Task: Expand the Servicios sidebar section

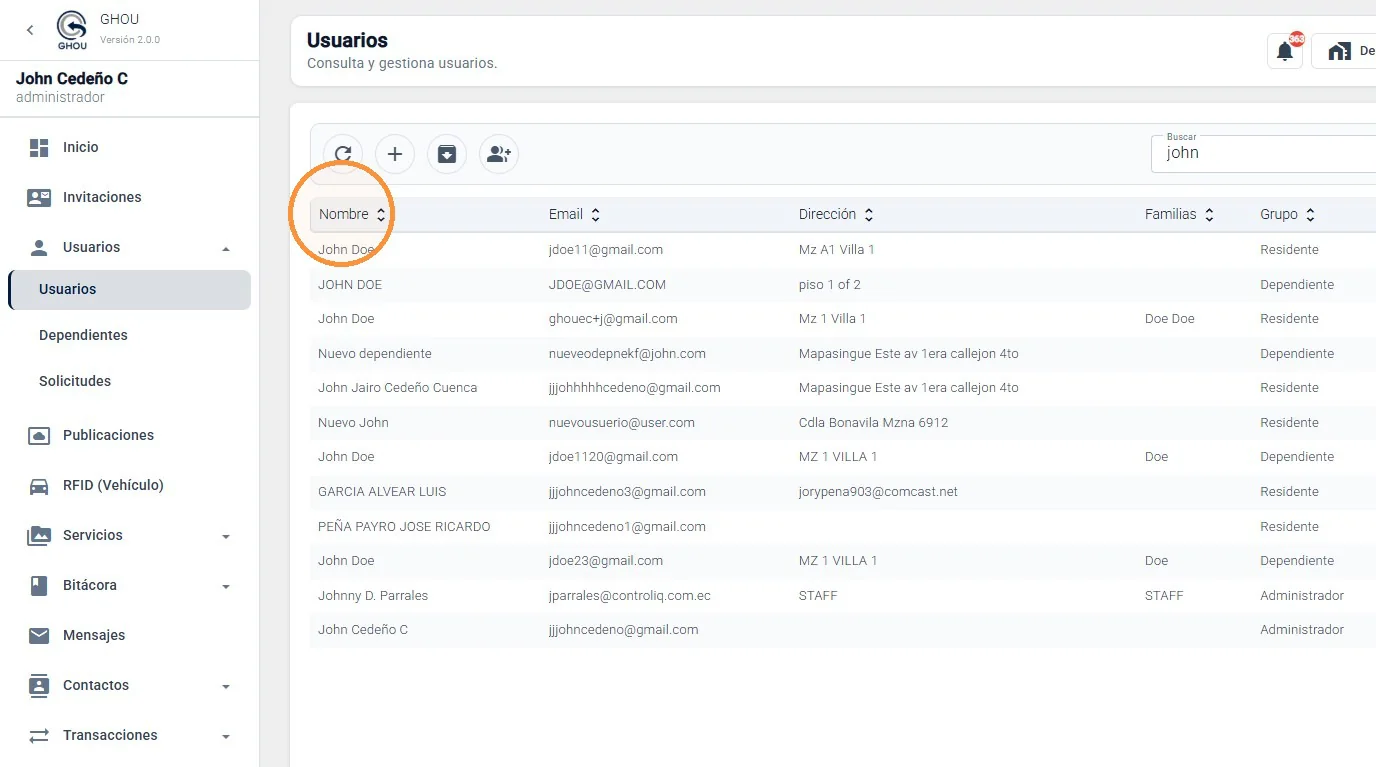Action: point(226,536)
